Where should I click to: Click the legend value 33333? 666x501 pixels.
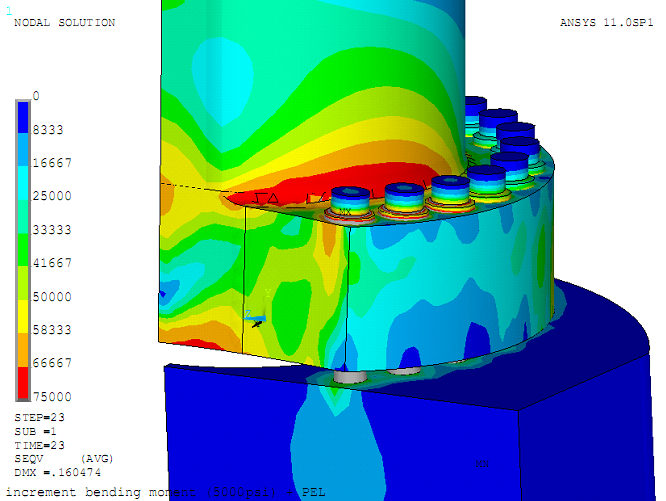tap(52, 230)
